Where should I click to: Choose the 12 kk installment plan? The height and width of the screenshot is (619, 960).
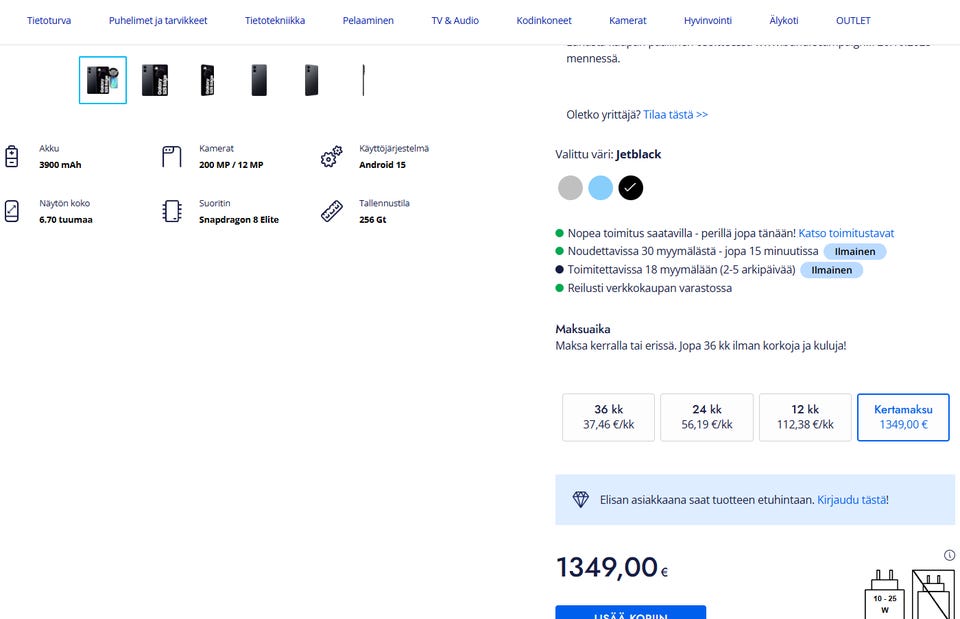click(x=805, y=417)
